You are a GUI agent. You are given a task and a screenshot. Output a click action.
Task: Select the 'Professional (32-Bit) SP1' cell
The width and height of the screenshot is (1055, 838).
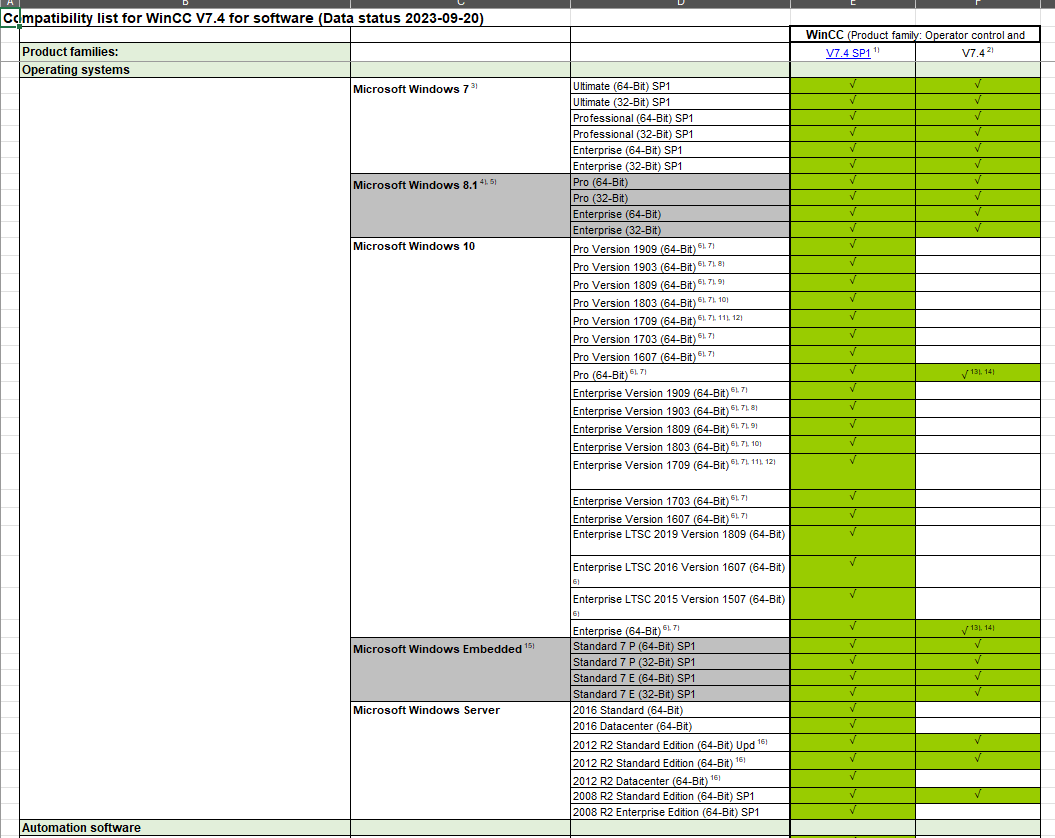coord(680,134)
